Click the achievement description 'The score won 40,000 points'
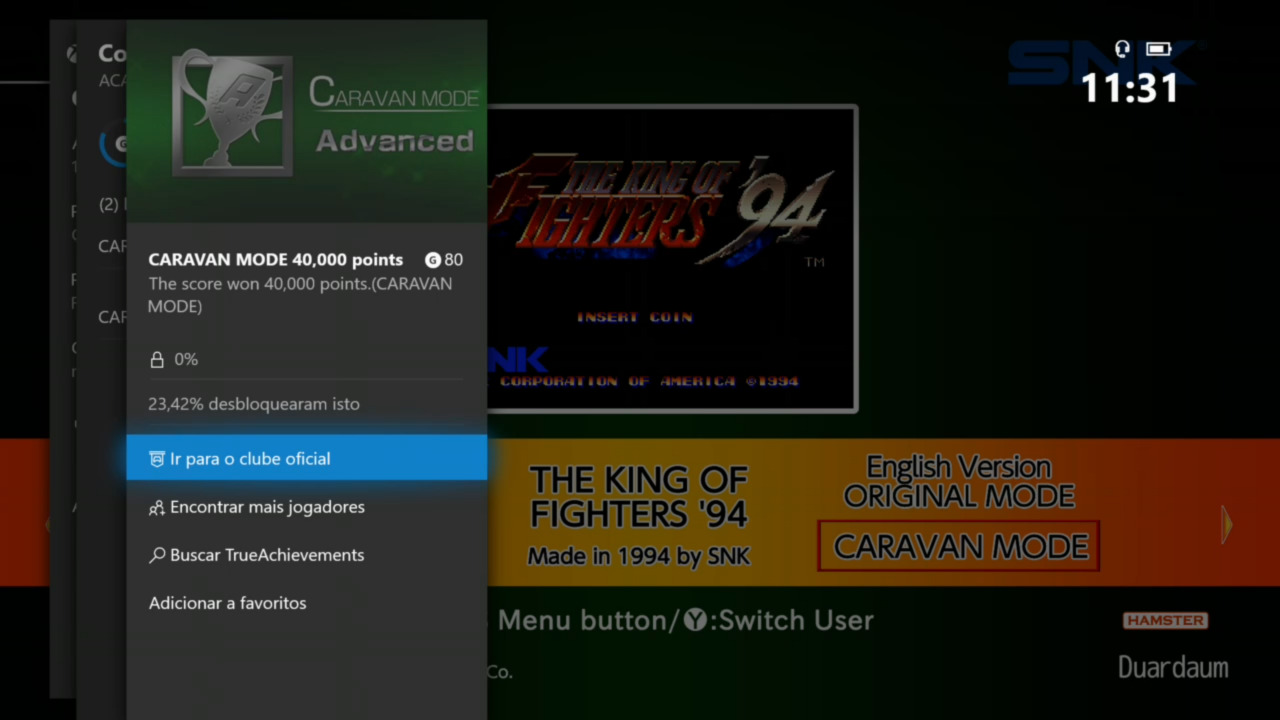The width and height of the screenshot is (1280, 720). [300, 295]
